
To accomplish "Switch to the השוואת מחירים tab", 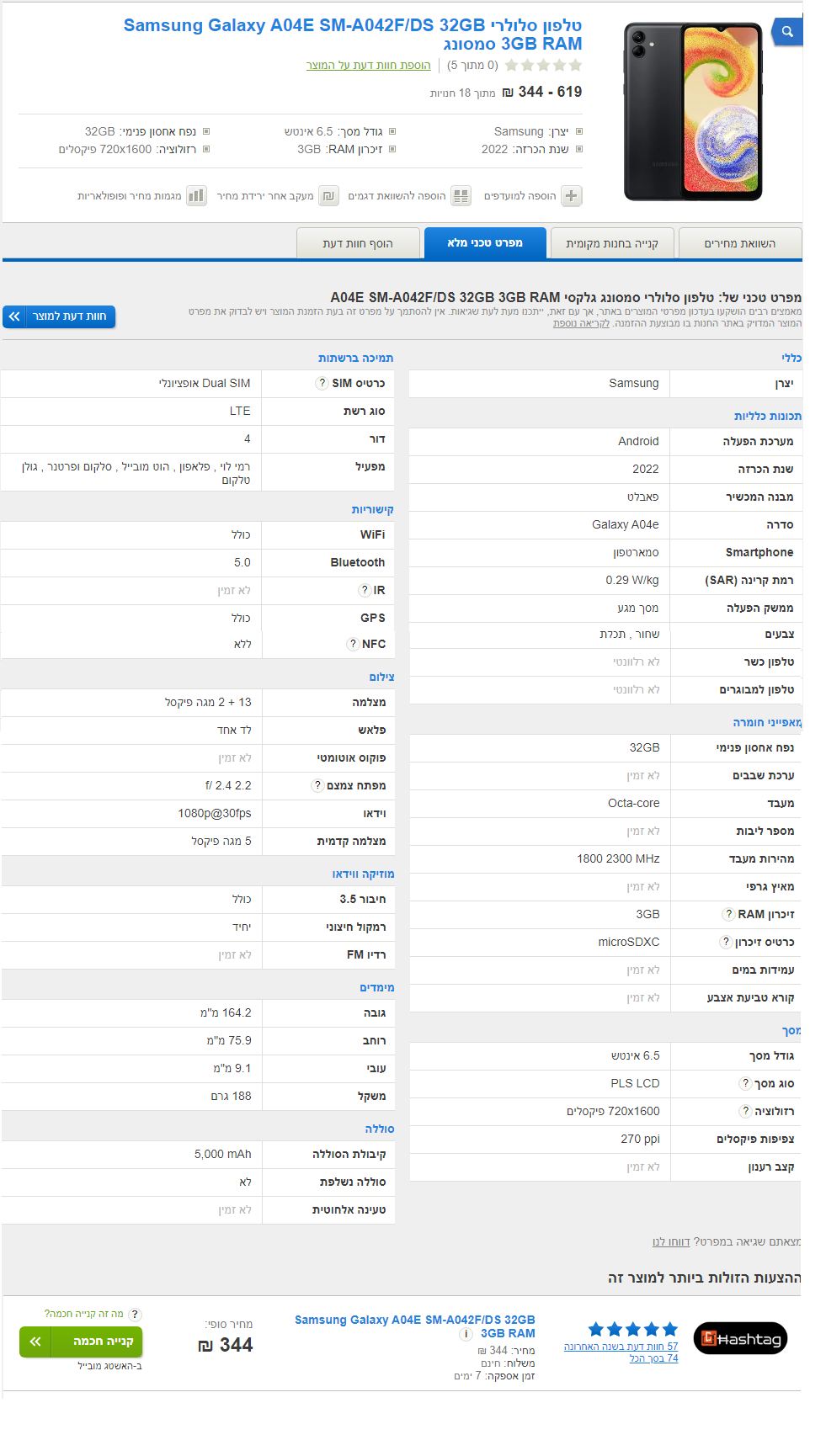I will (740, 243).
